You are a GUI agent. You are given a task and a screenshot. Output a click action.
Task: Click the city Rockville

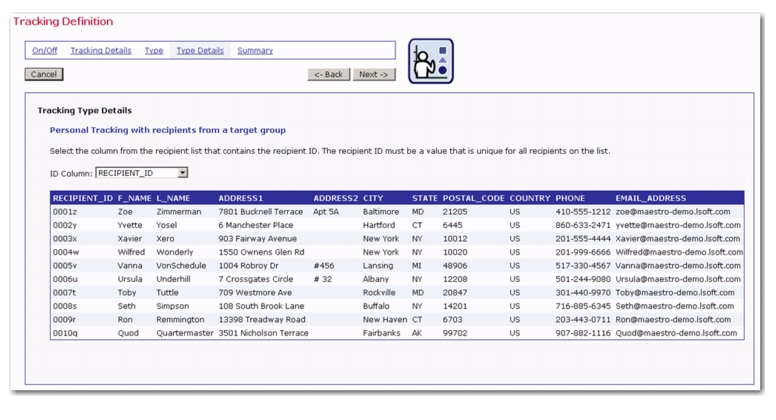pos(379,292)
